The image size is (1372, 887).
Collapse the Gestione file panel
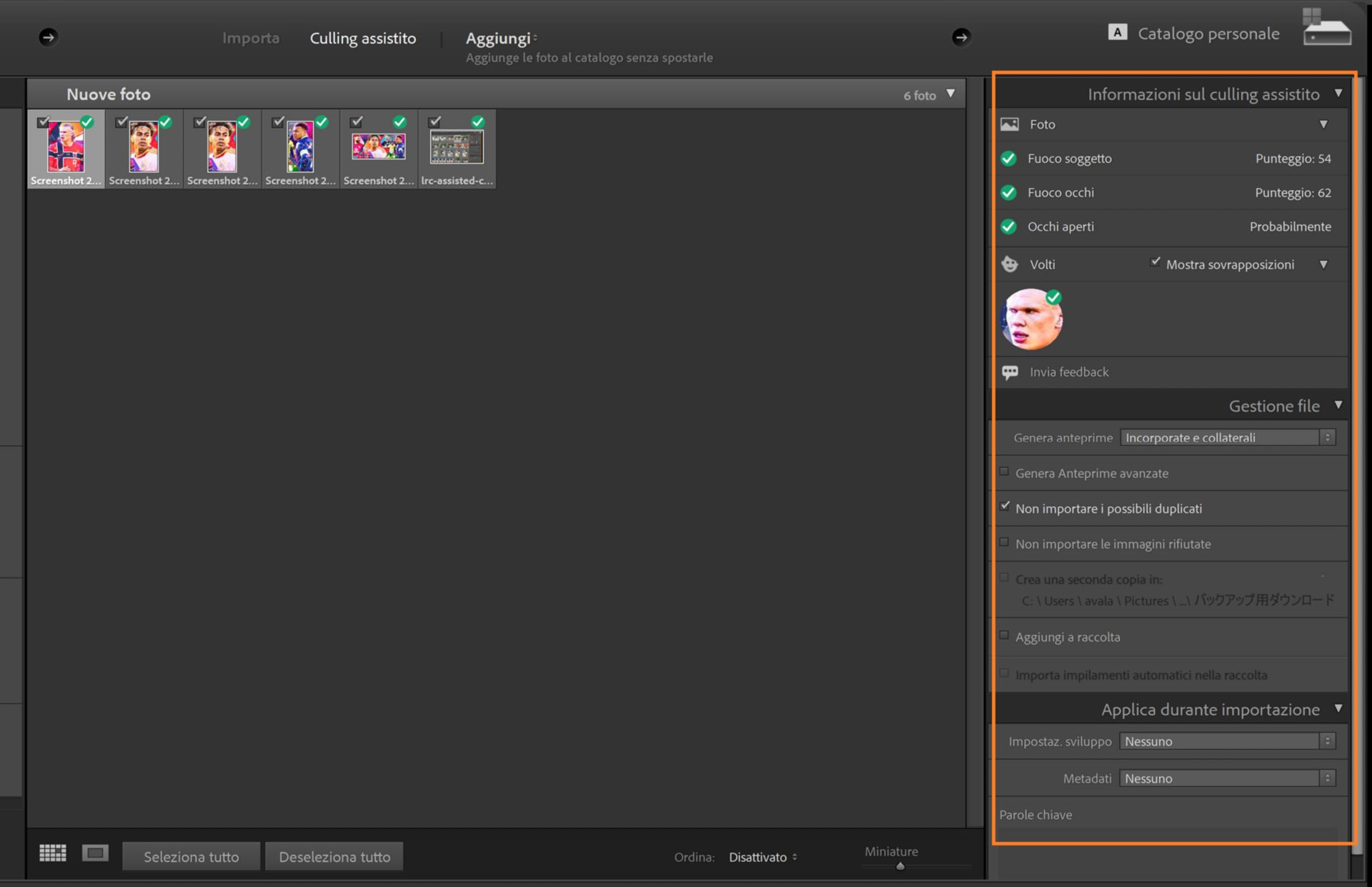[x=1338, y=405]
